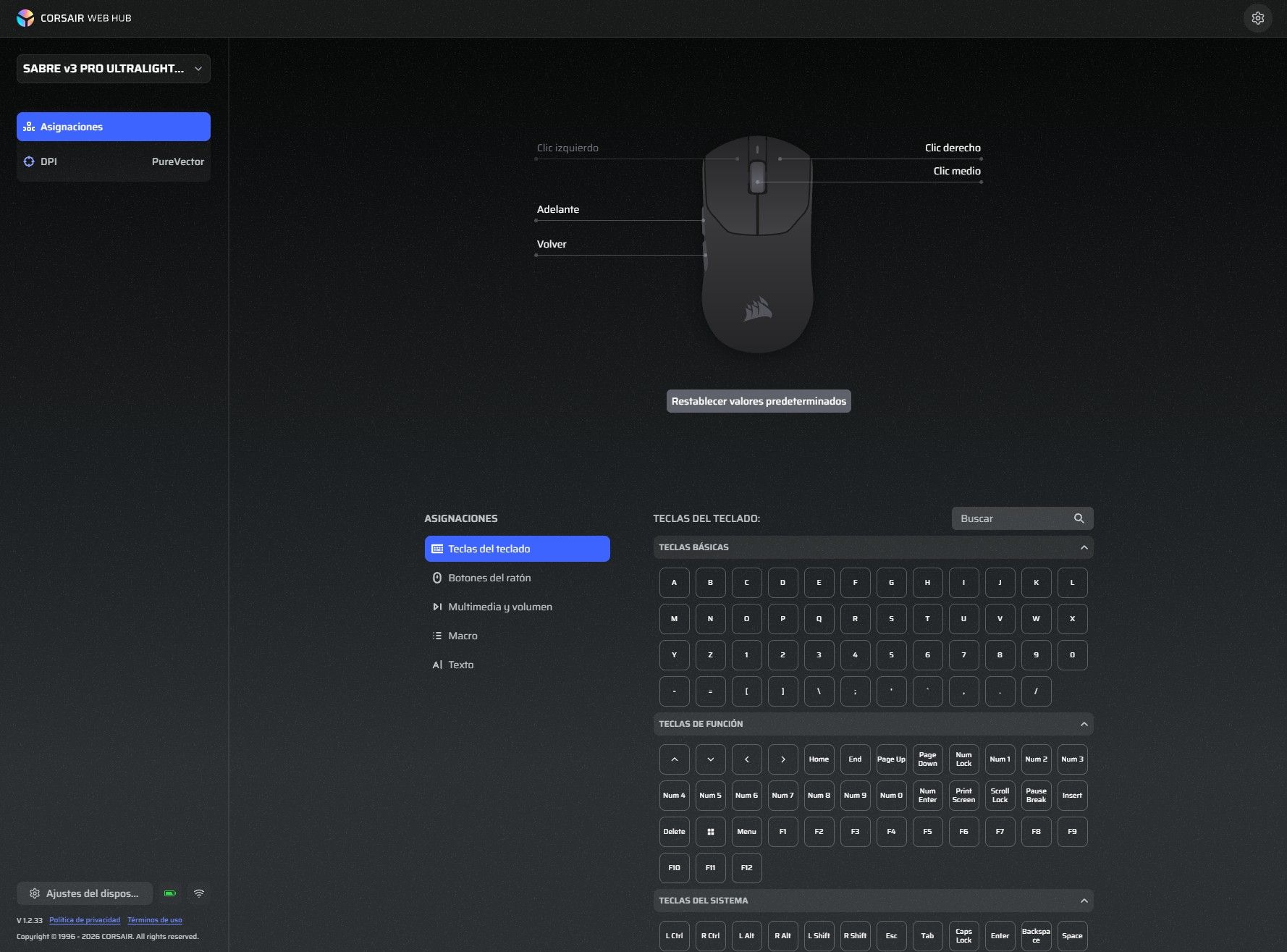
Task: Select the Volver side button label
Action: click(x=552, y=244)
